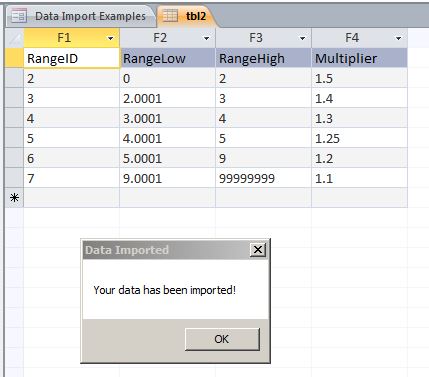This screenshot has height=377, width=429.
Task: Expand the F3 column dropdown
Action: click(302, 38)
